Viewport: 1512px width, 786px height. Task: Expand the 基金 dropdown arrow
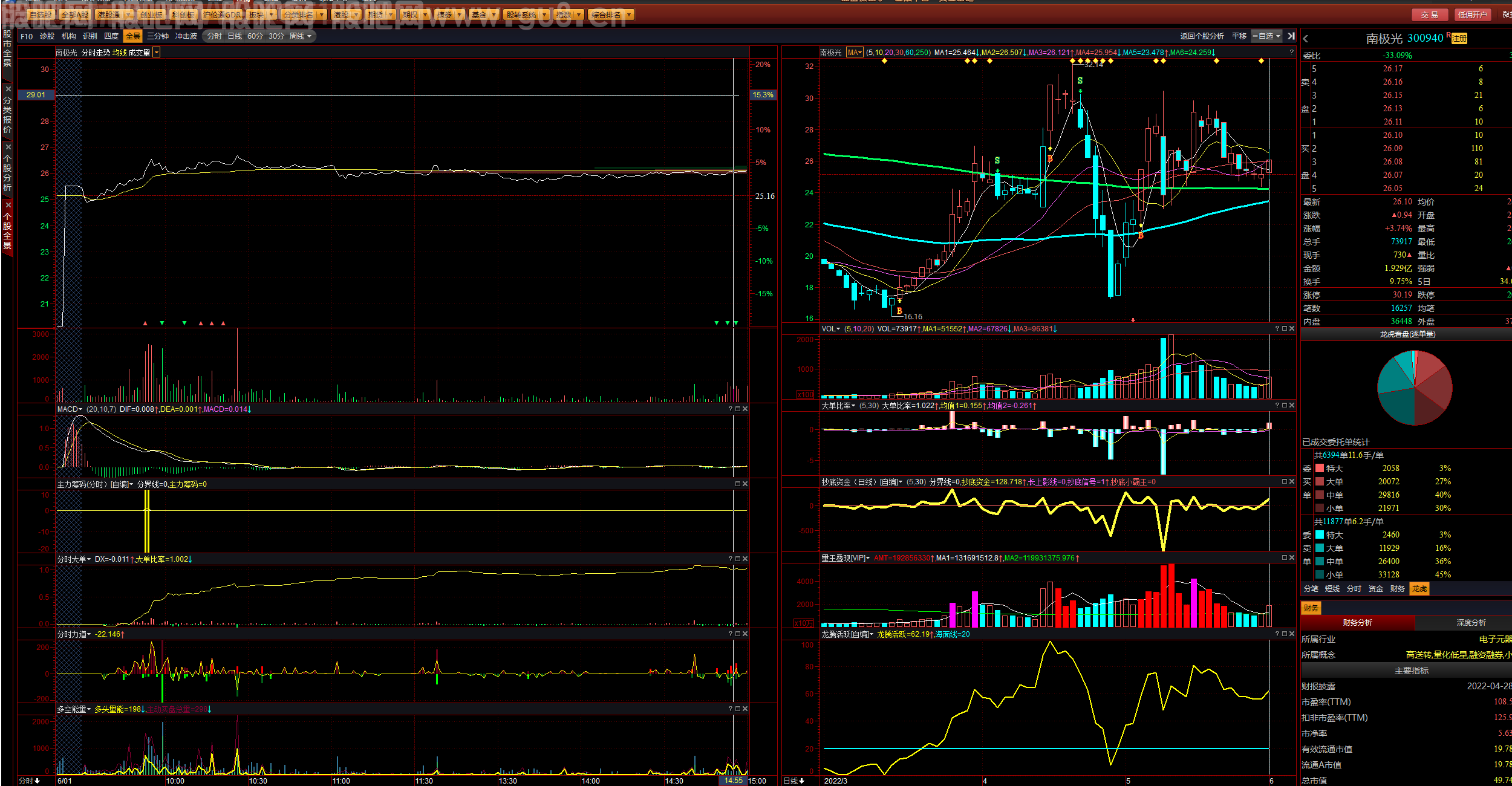point(495,15)
